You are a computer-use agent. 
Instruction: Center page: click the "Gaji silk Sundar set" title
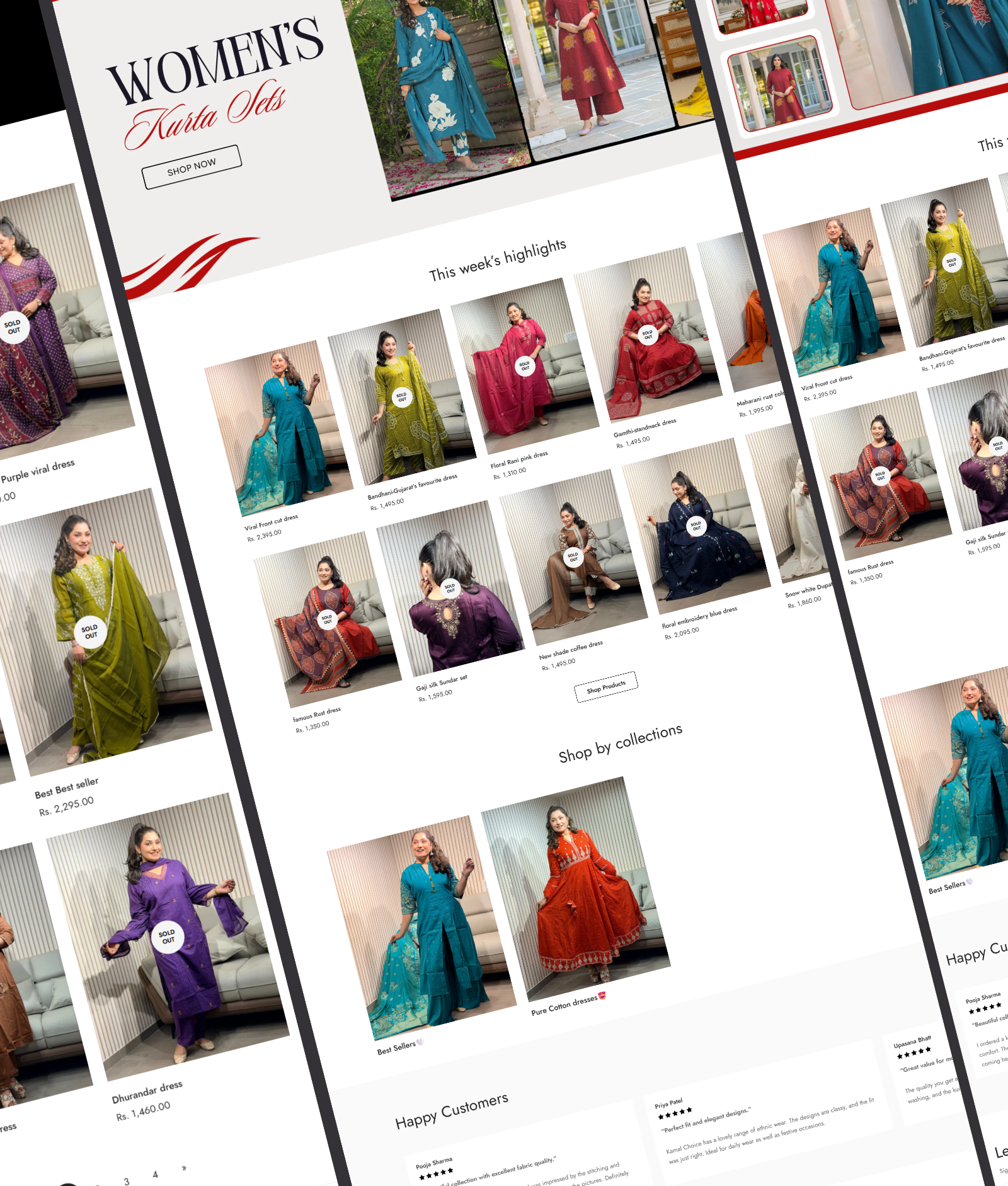click(x=442, y=684)
